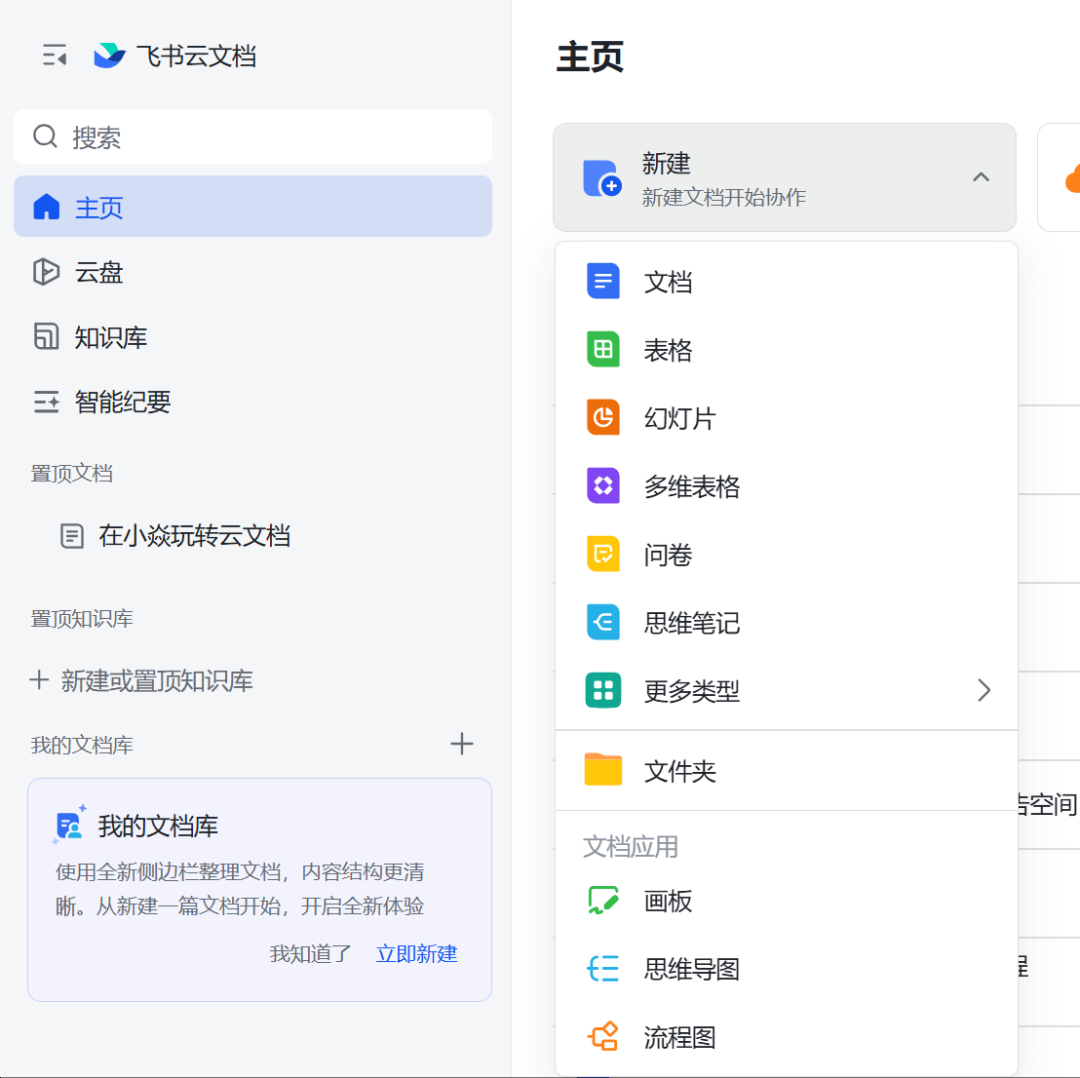Click the Whiteboard (画板) icon
Screen dimensions: 1080x1078
click(603, 901)
